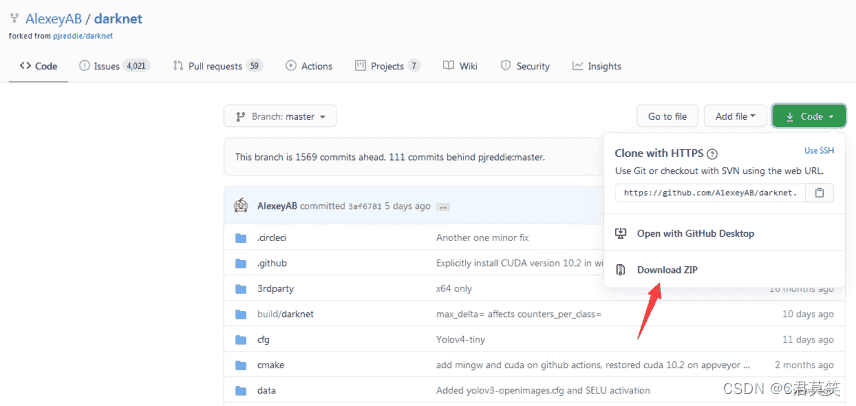The width and height of the screenshot is (856, 406).
Task: Click AlexeyAB's avatar in commit row
Action: 241,206
